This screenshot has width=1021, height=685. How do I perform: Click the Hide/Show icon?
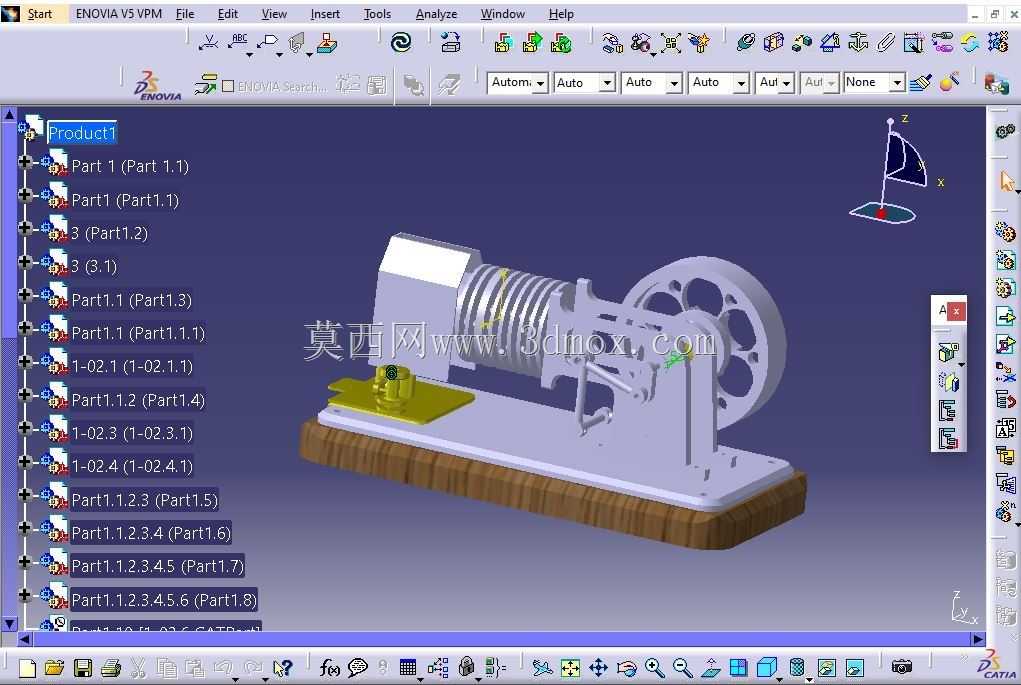pyautogui.click(x=826, y=667)
